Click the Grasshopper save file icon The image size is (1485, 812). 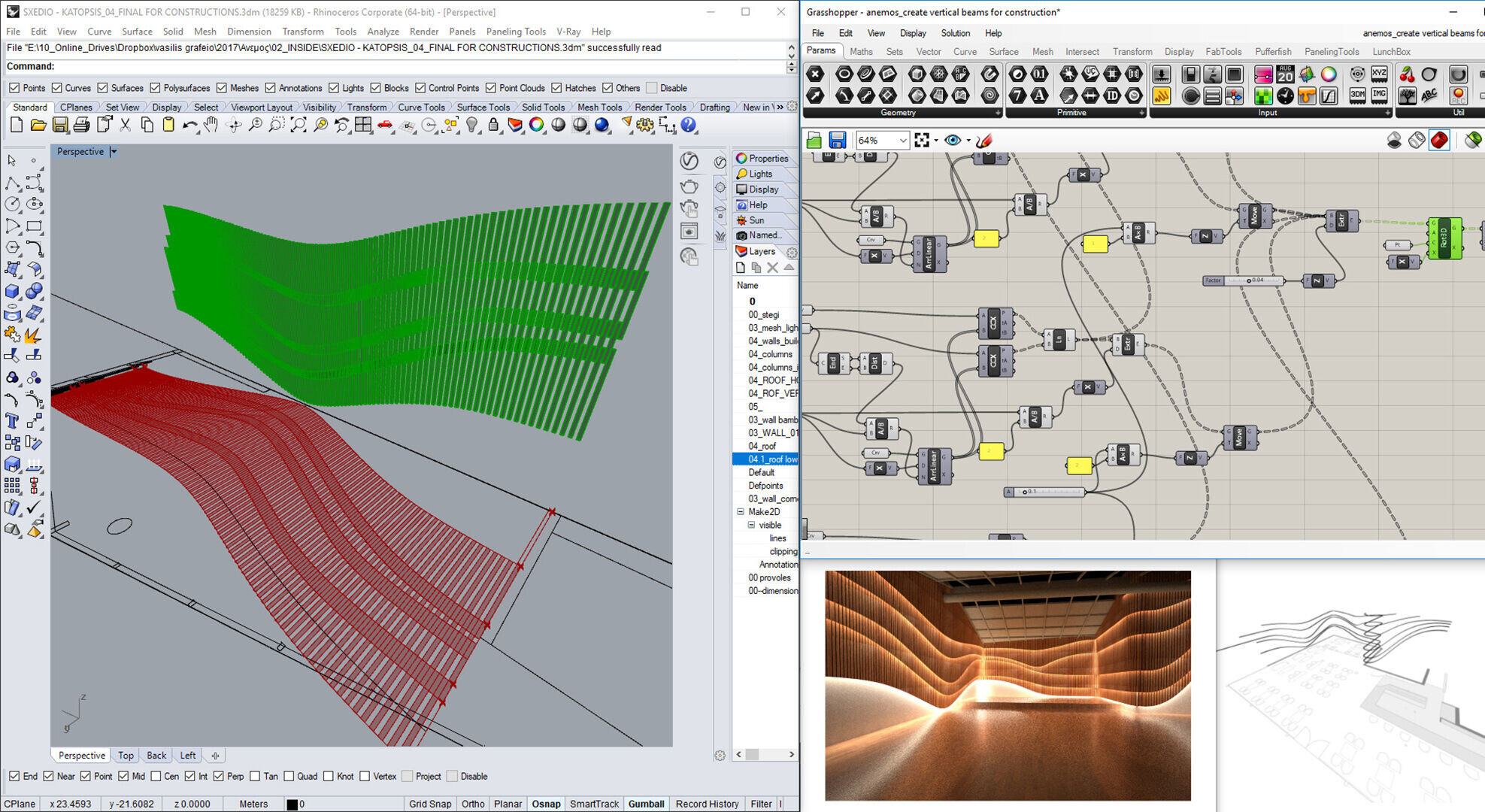tap(837, 140)
